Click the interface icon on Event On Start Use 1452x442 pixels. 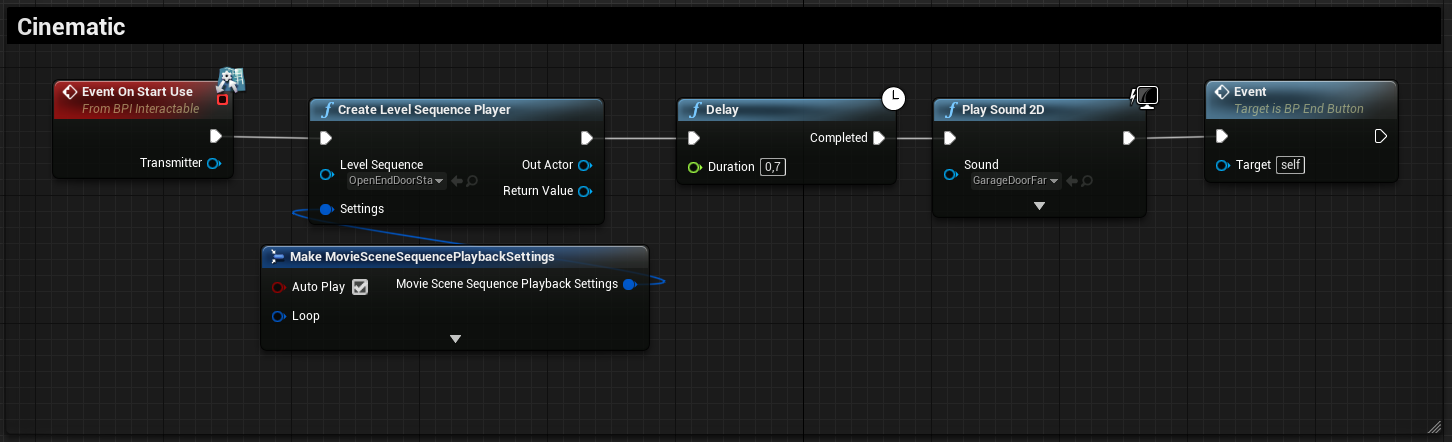coord(232,79)
